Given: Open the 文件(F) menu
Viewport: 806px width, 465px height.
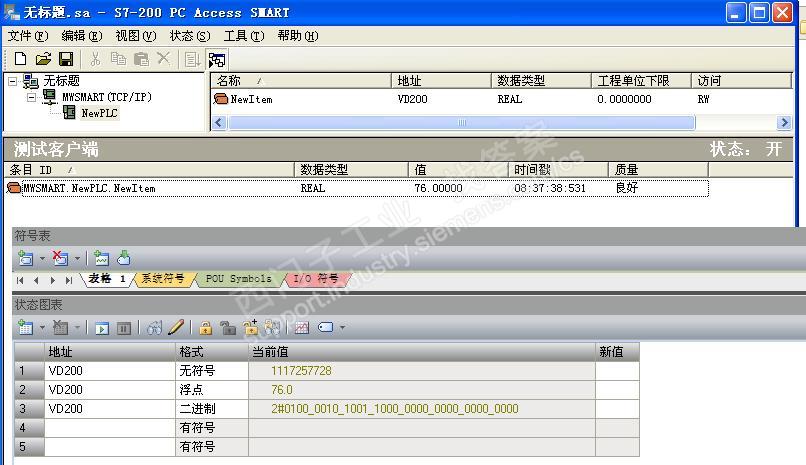Looking at the screenshot, I should [x=28, y=36].
